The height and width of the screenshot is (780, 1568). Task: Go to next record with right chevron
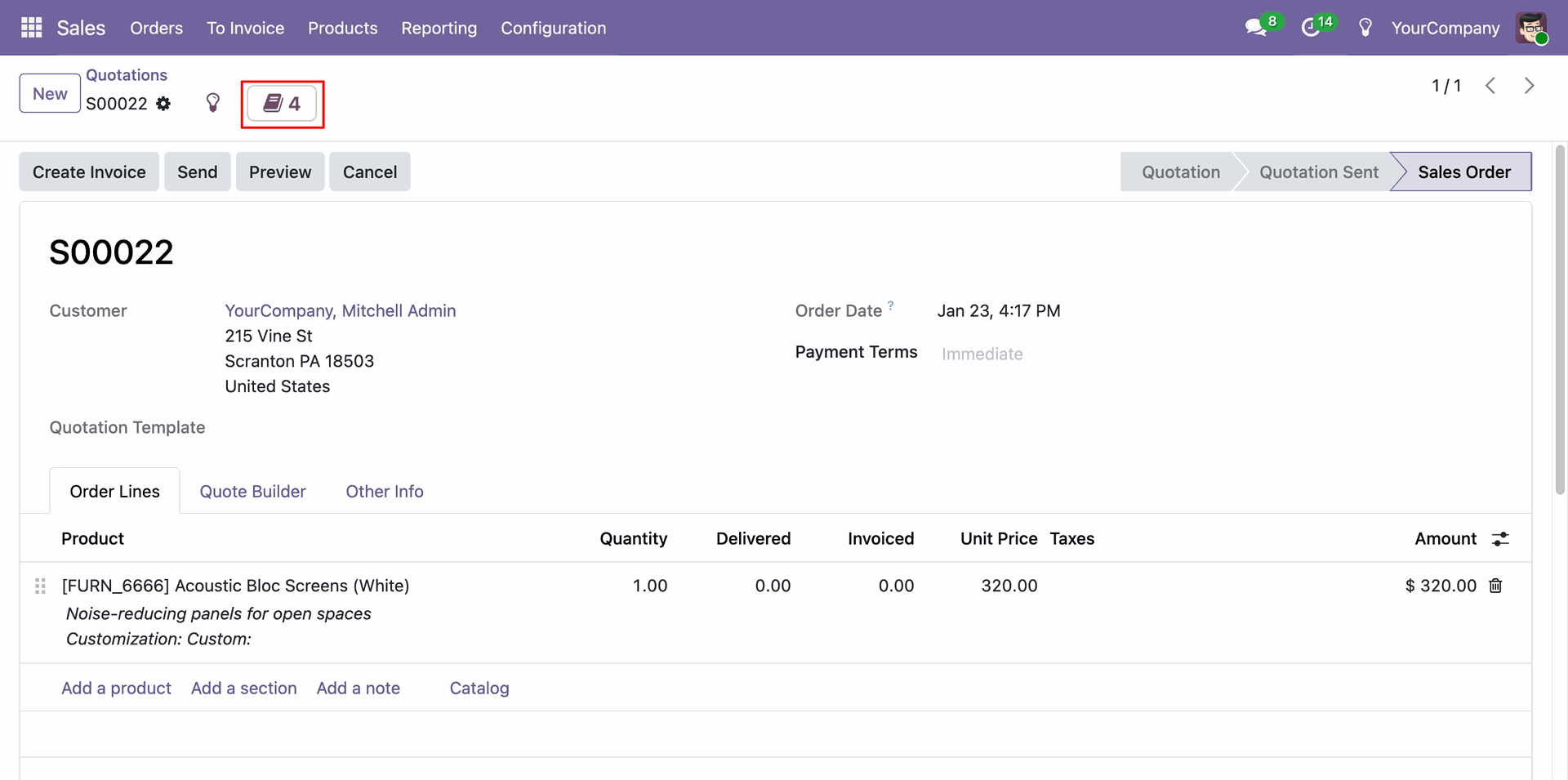point(1529,86)
